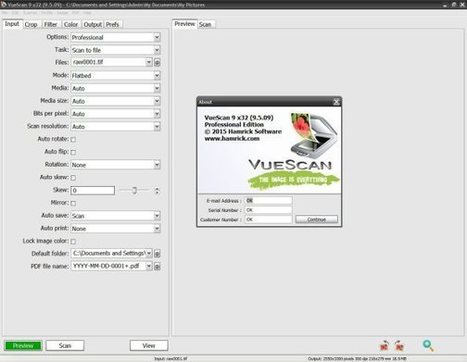Select the Preview tab in right pane
This screenshot has height=362, width=467.
184,24
